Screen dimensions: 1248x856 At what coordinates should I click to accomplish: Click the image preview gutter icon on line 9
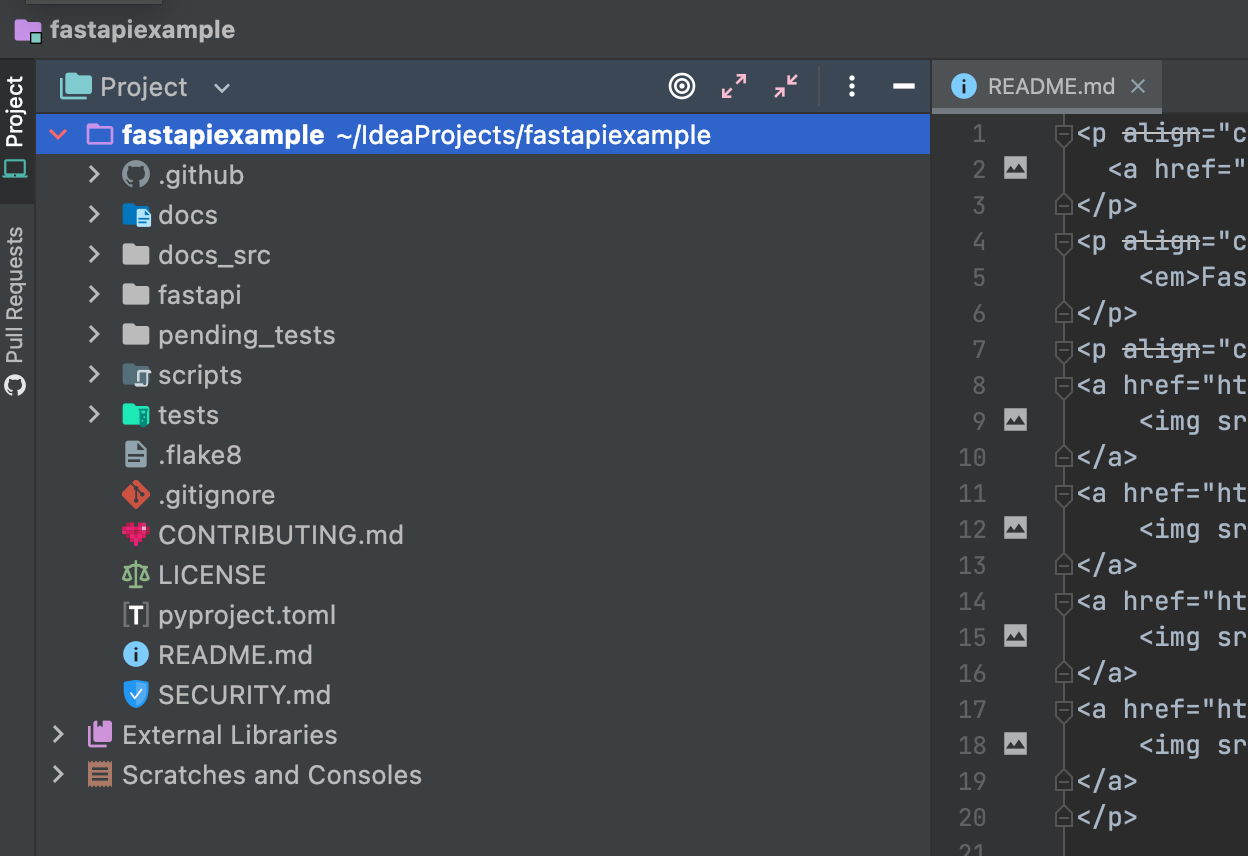pos(1016,421)
